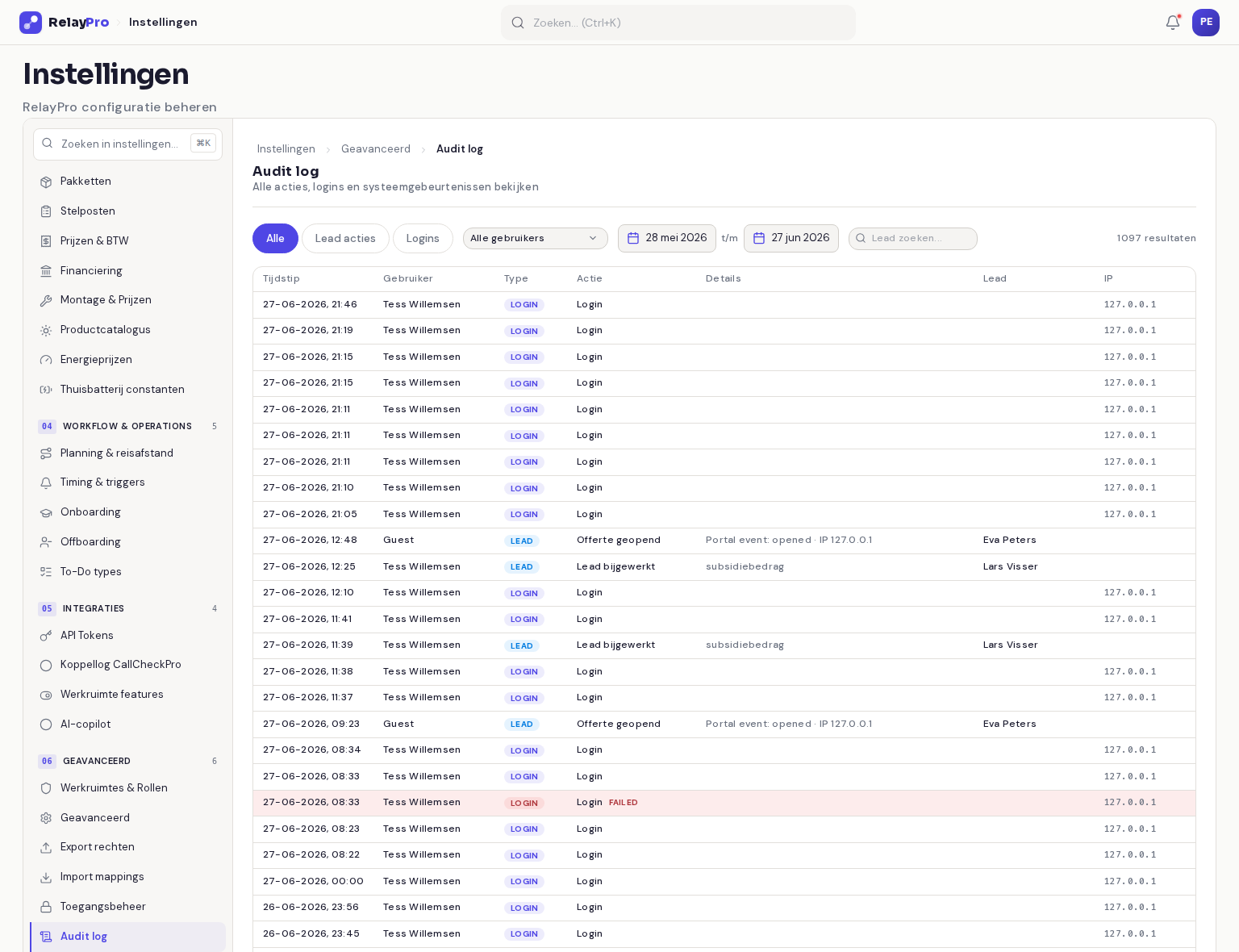Open the Koppellog CallCheckPro settings
1239x952 pixels.
pos(127,665)
